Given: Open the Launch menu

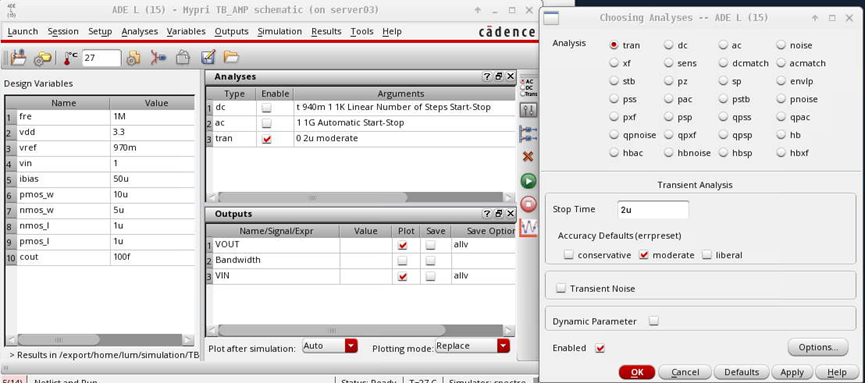Looking at the screenshot, I should tap(23, 31).
